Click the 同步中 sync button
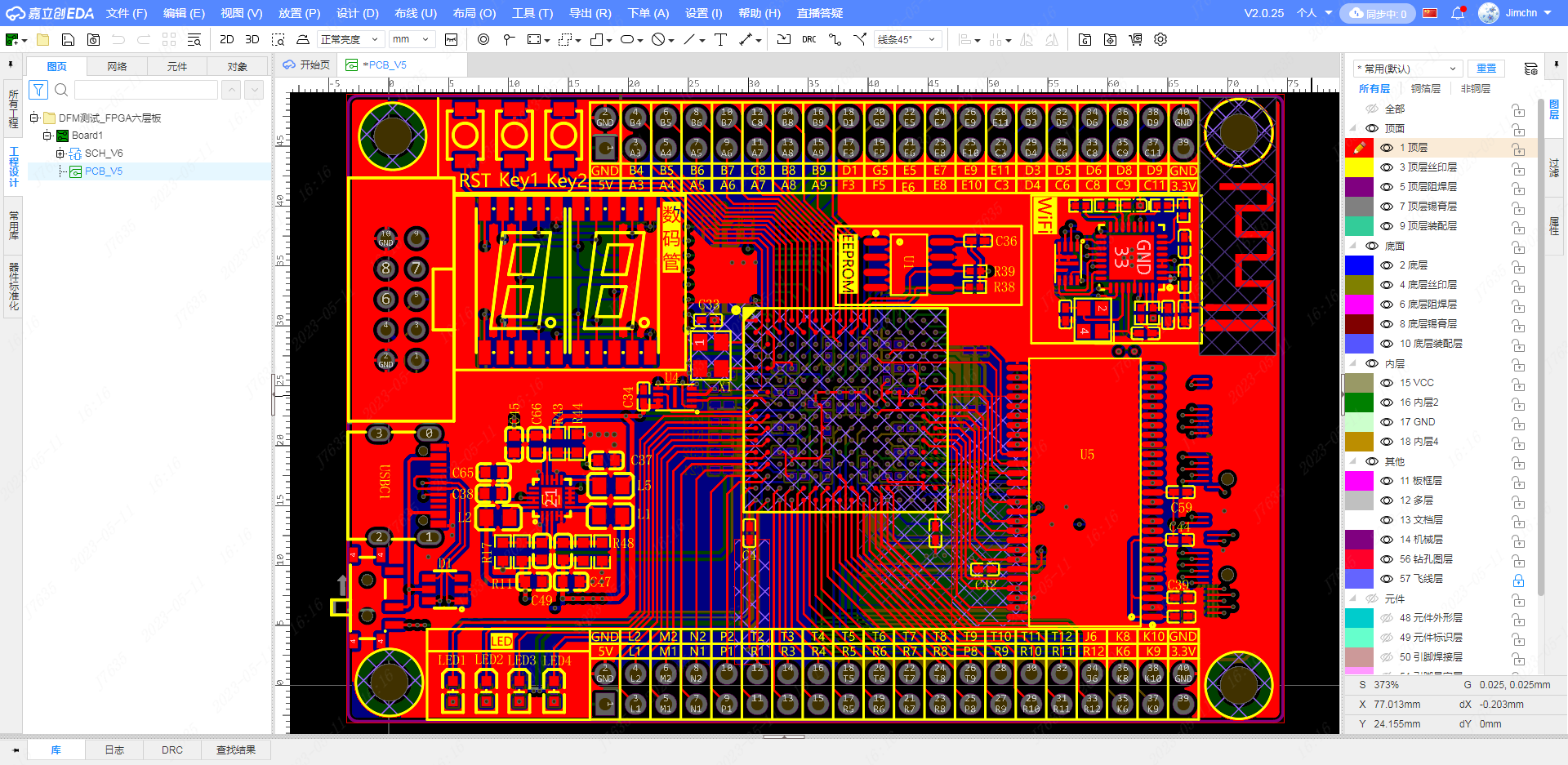The image size is (1568, 765). 1377,13
